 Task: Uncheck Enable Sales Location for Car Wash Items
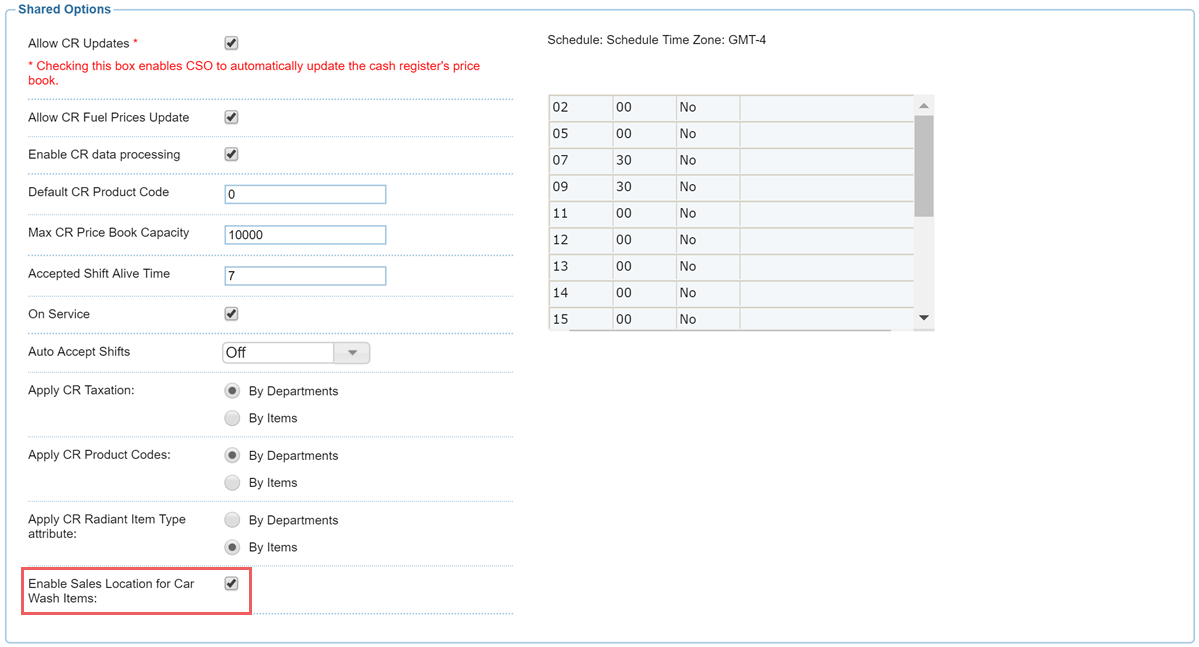click(x=231, y=584)
